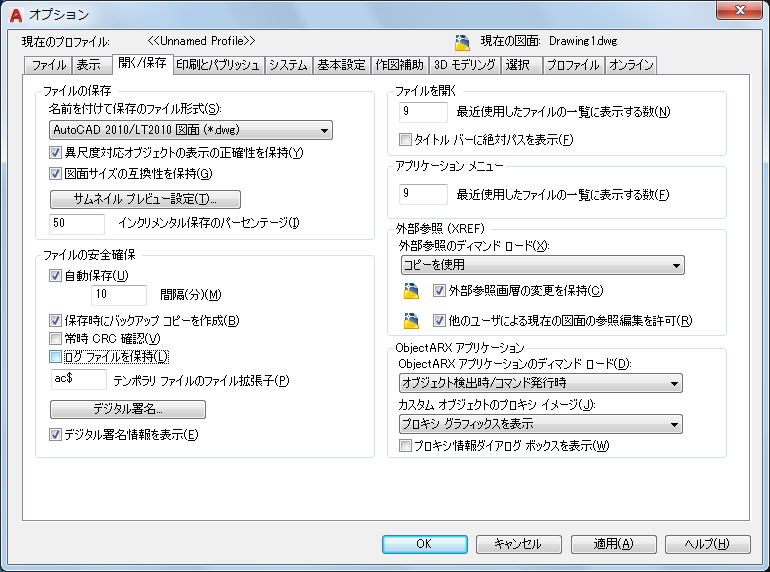770x572 pixels.
Task: Open the 印刷とパブリッシュ tab
Action: point(218,65)
